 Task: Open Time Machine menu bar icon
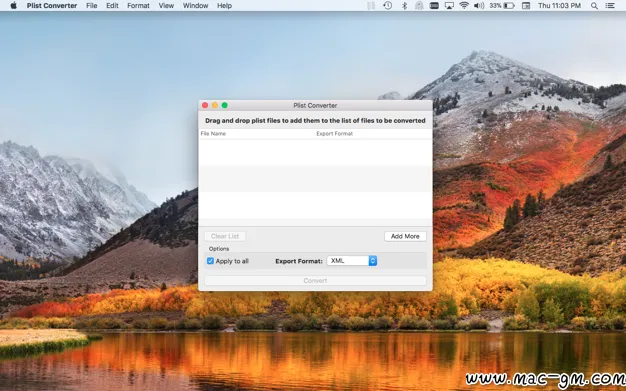(x=387, y=6)
